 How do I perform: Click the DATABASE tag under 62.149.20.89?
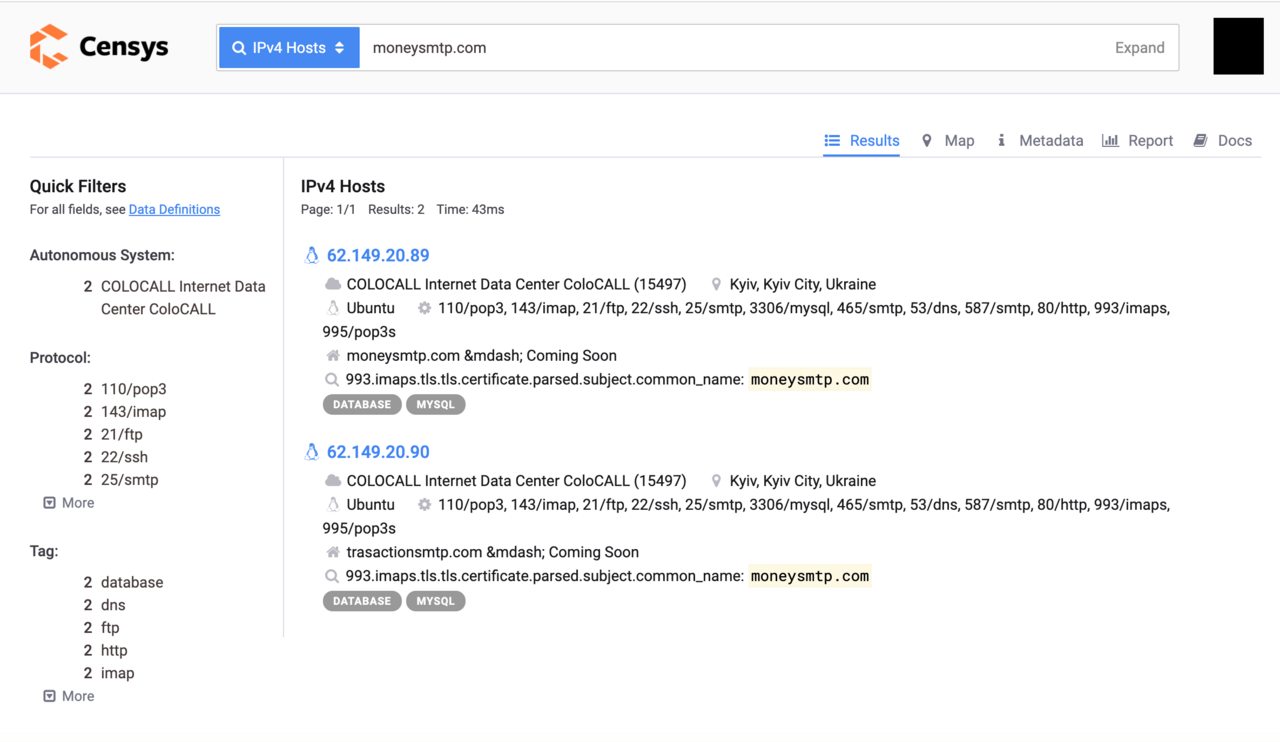[362, 405]
